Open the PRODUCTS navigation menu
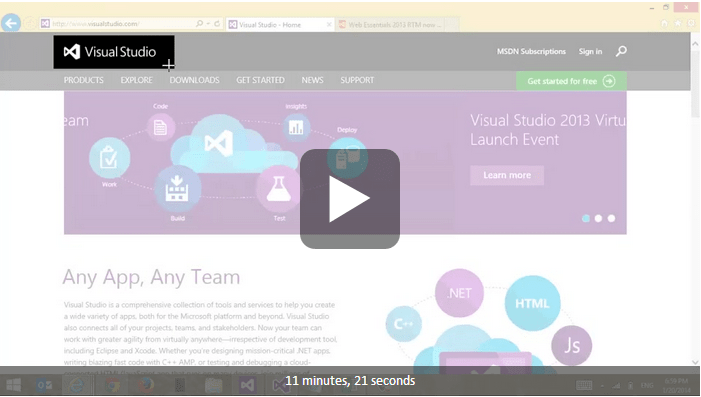 click(84, 80)
